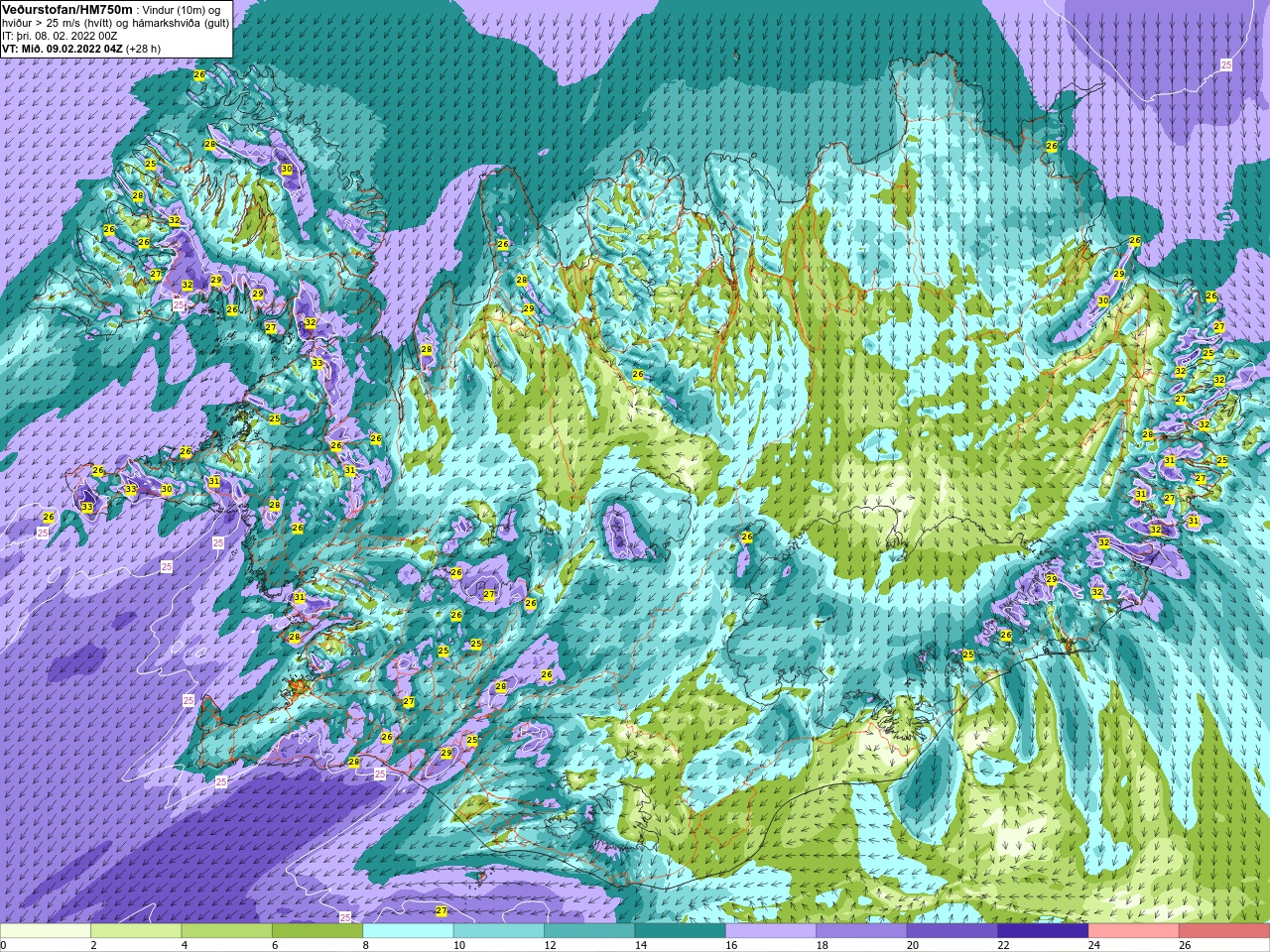
Task: Click the legend tick label '18'
Action: tap(822, 945)
